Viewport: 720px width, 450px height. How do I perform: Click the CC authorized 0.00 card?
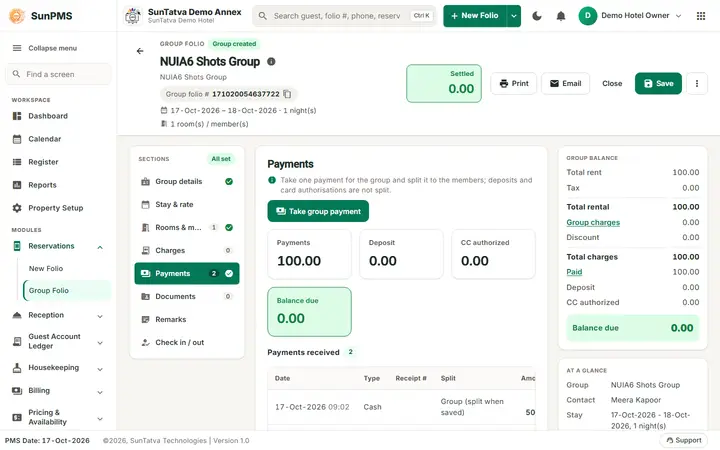[493, 254]
